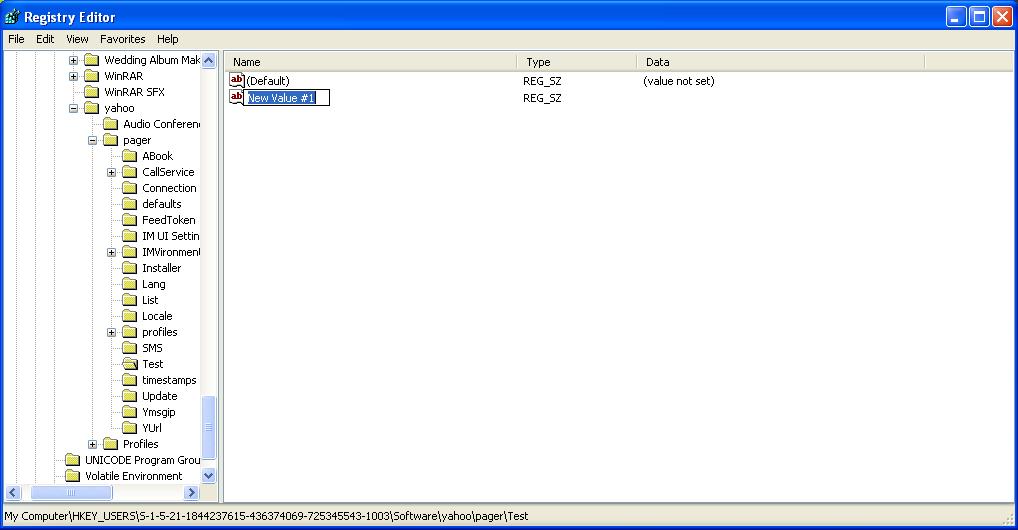Minimize the Registry Editor window
Screen dimensions: 1018x530
tap(956, 16)
